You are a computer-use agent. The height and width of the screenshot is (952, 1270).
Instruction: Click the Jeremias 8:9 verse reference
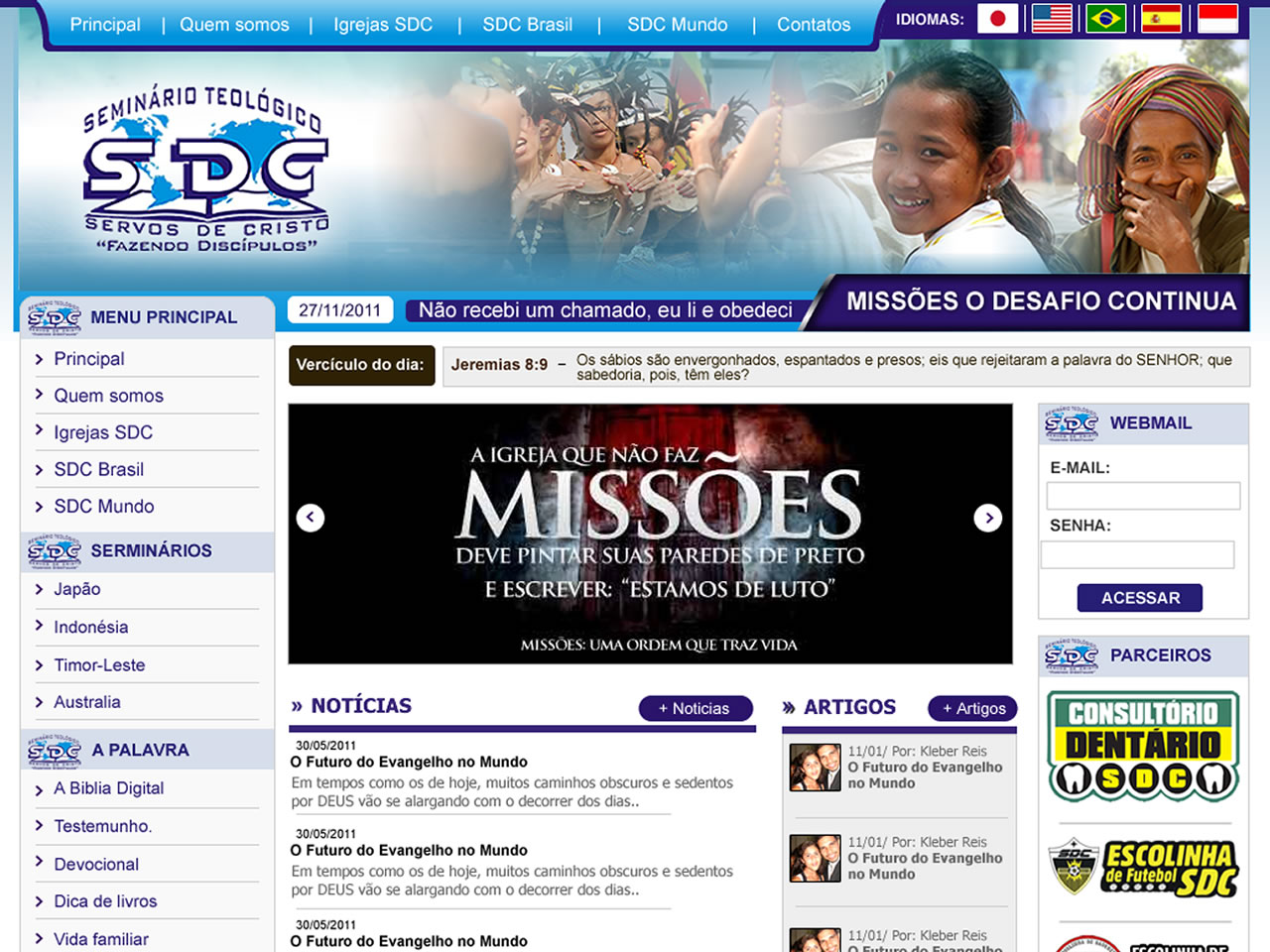pyautogui.click(x=499, y=365)
